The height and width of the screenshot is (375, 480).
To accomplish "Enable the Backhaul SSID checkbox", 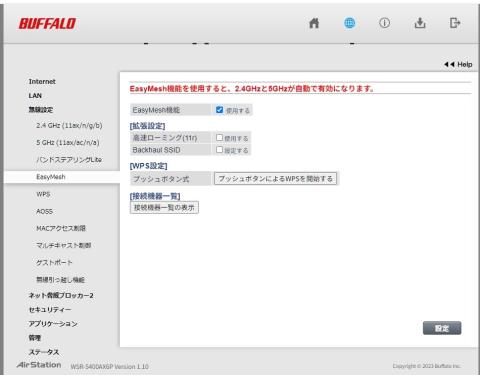I will 219,150.
